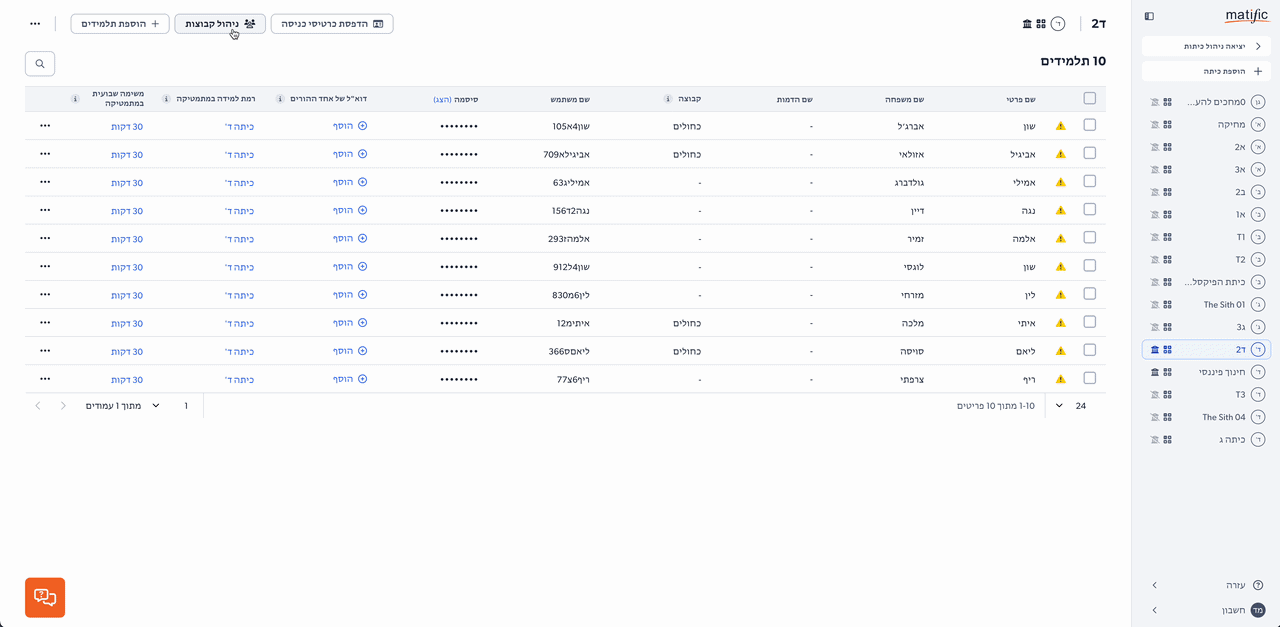Screen dimensions: 1280x627
Task: Open class T1 in the sidebar
Action: pos(1206,237)
